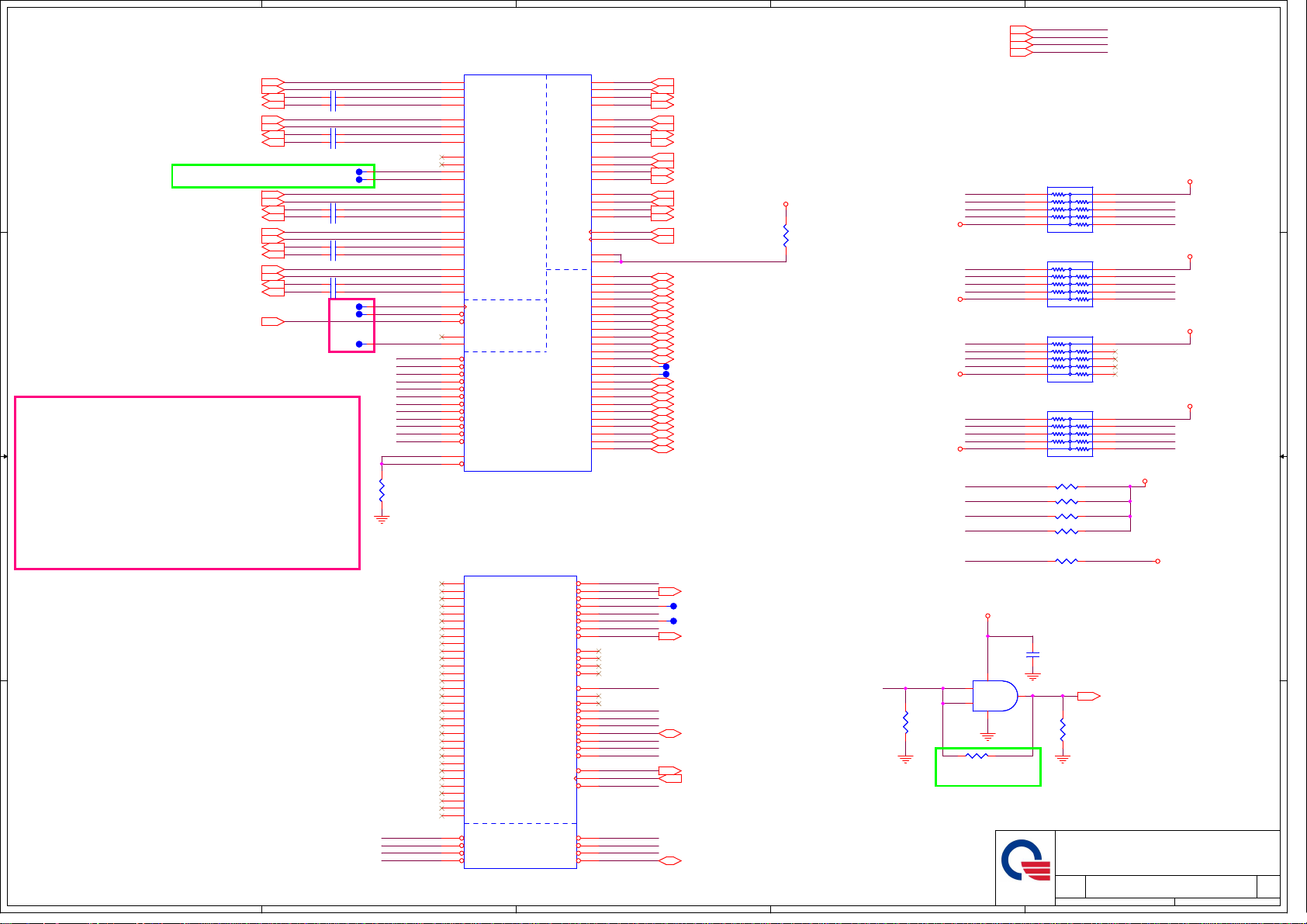This screenshot has width=1307, height=924.
Task: Select the output port right of the AND gate
Action: click(1089, 696)
